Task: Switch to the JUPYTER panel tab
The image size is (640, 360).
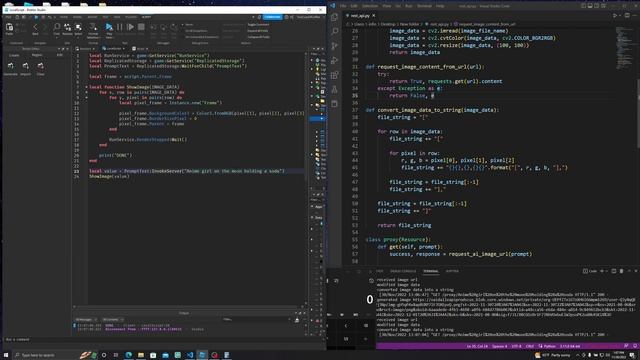Action: coord(452,271)
